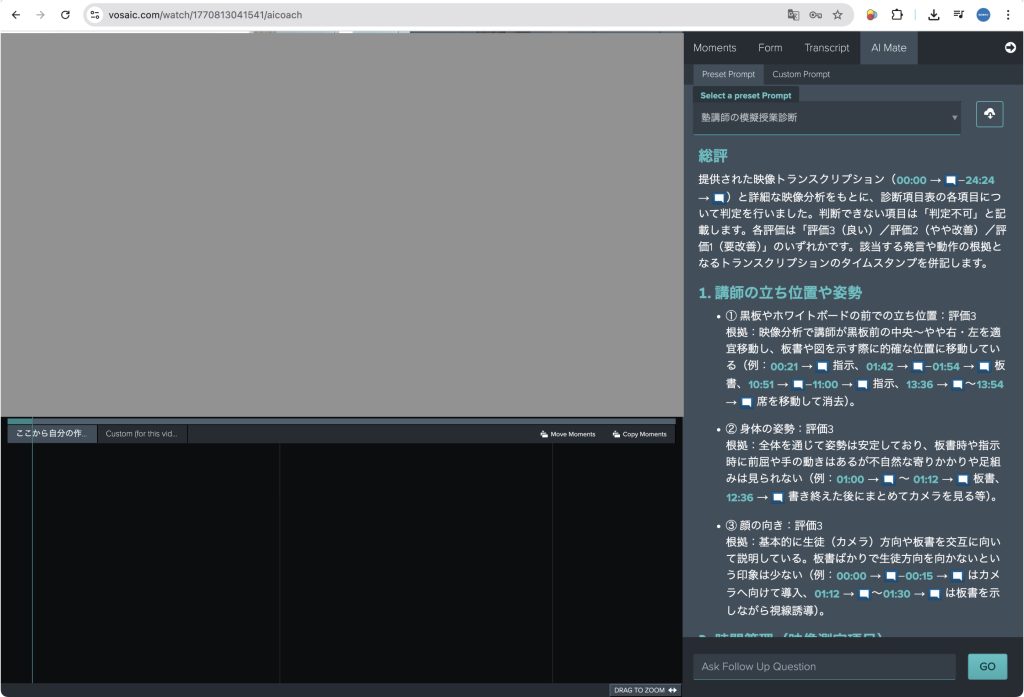Open the Chrome three-dot menu
The width and height of the screenshot is (1024, 697).
(x=1007, y=15)
